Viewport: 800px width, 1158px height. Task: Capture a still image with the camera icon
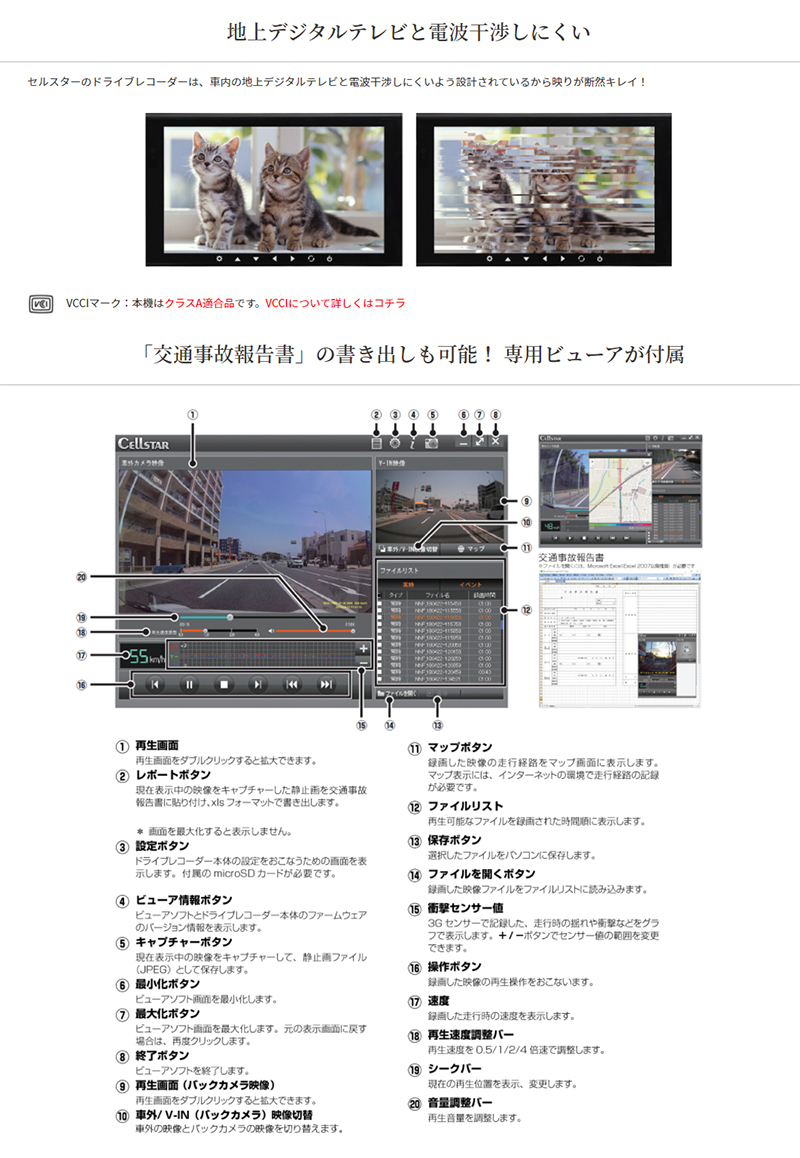tap(433, 441)
